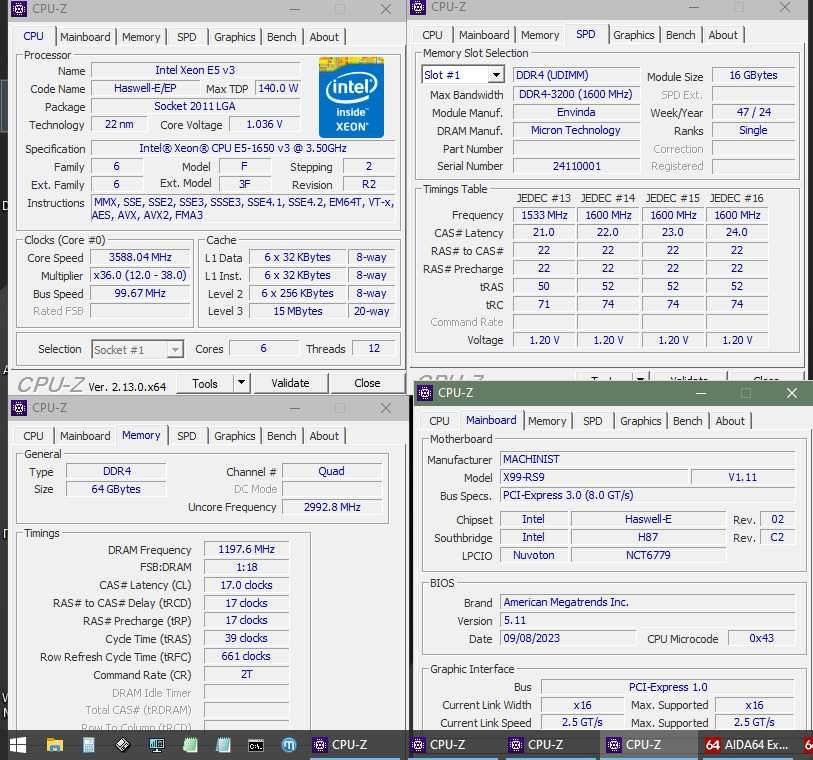Click the Level 3 cache value 15 MBytes

[x=298, y=311]
